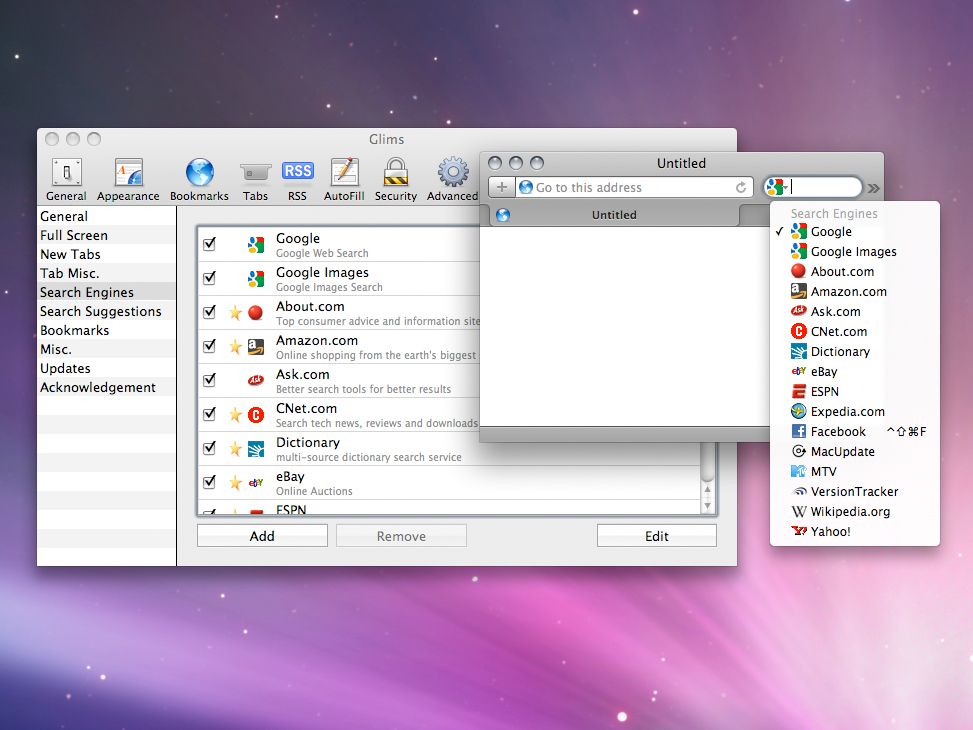Click the scroll down arrow of engine list
Viewport: 973px width, 730px height.
coord(707,506)
